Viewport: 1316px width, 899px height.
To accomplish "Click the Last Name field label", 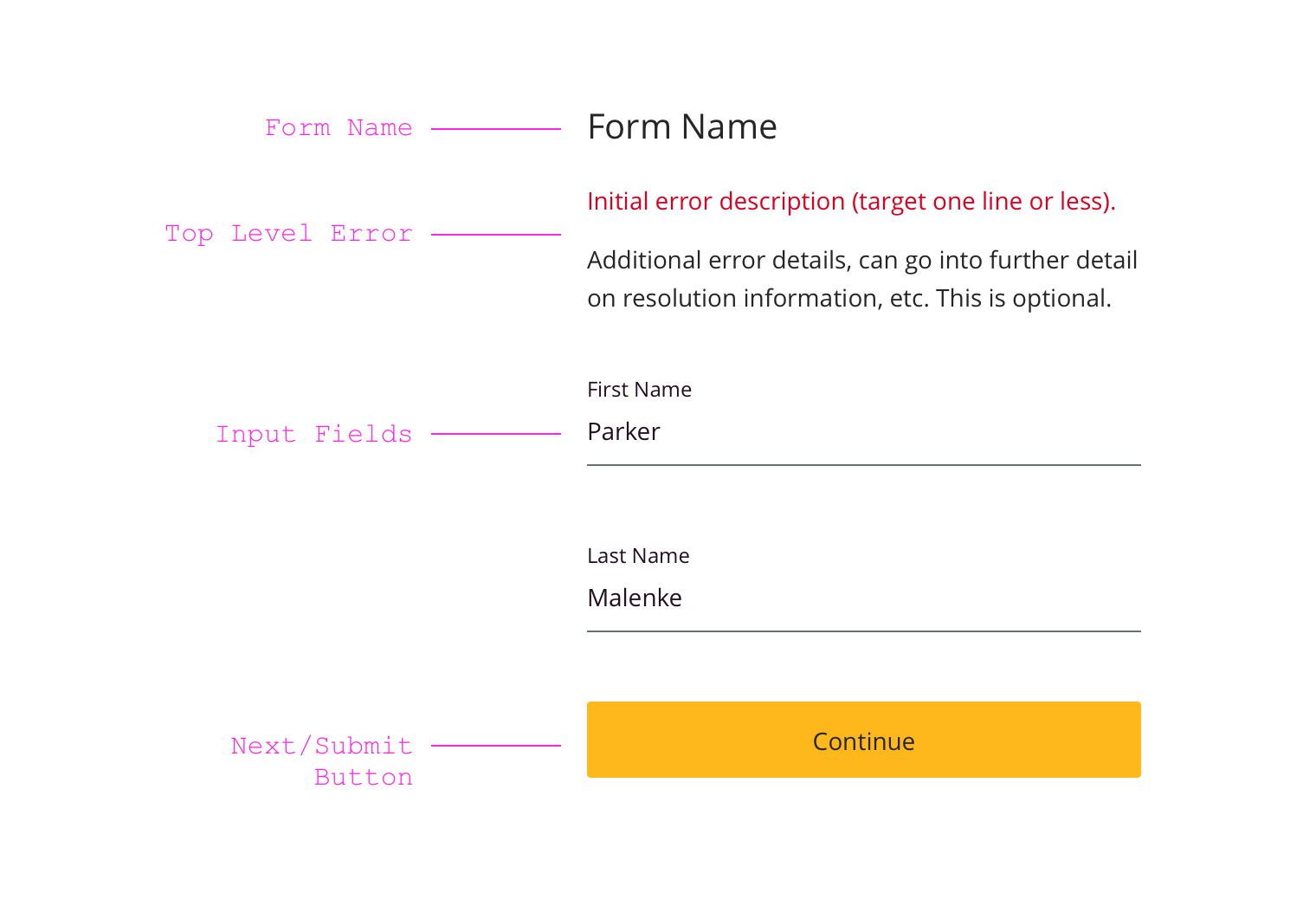I will 638,556.
